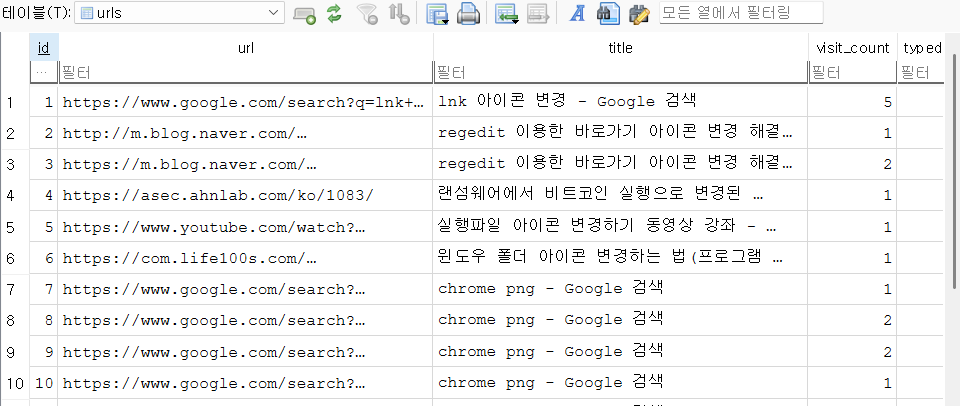Select the 'regedit 이용한 바로가기' title in row 2
Screen dimensions: 960x406
point(620,133)
